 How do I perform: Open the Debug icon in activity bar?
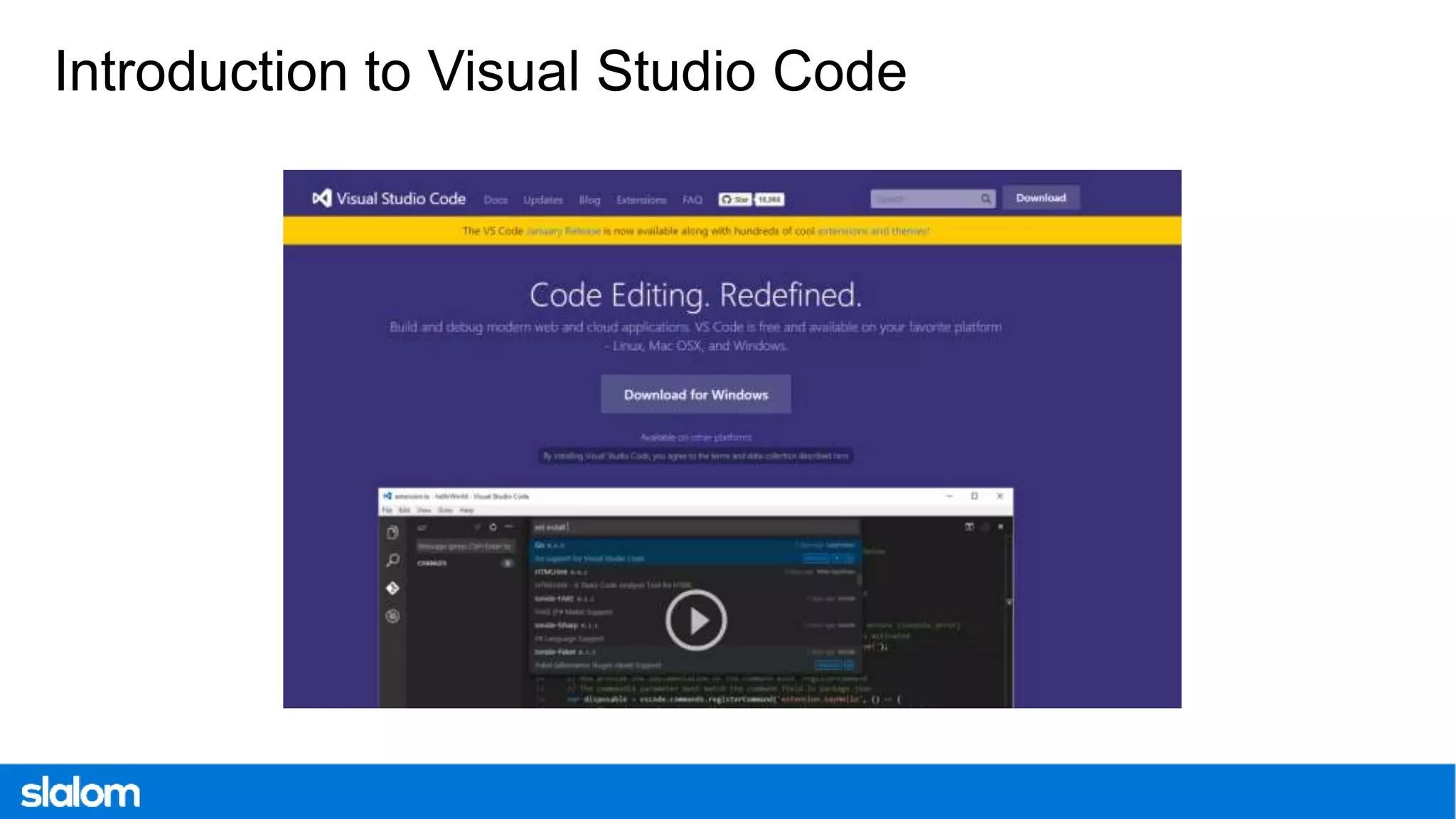[x=392, y=616]
